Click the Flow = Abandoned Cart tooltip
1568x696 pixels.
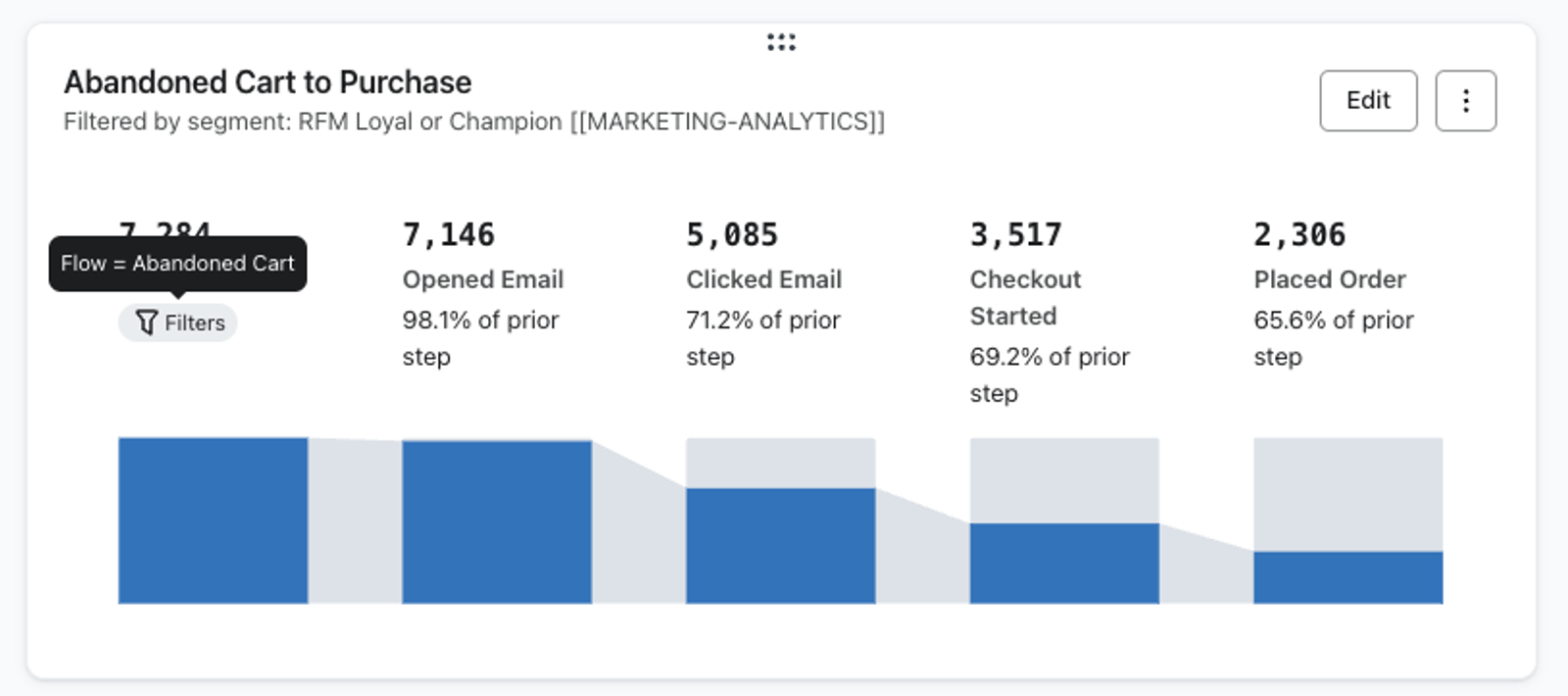point(177,264)
